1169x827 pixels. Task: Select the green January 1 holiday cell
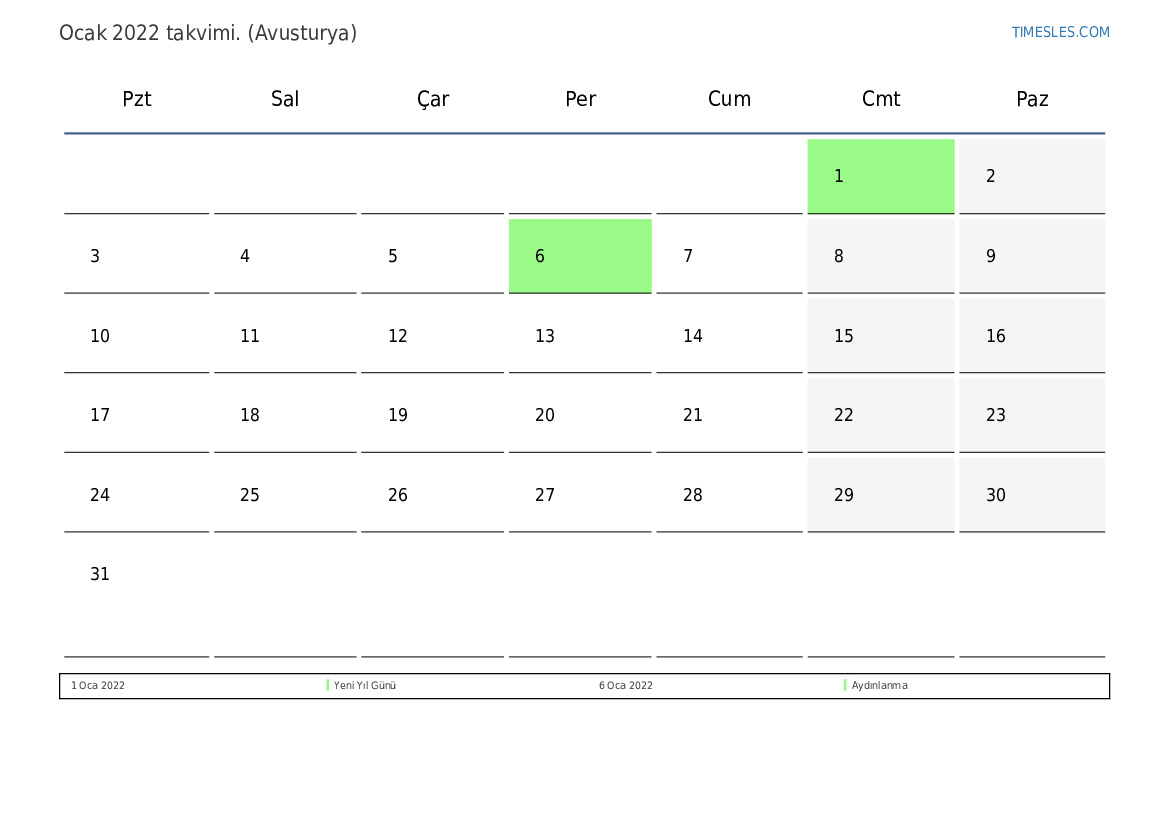880,176
